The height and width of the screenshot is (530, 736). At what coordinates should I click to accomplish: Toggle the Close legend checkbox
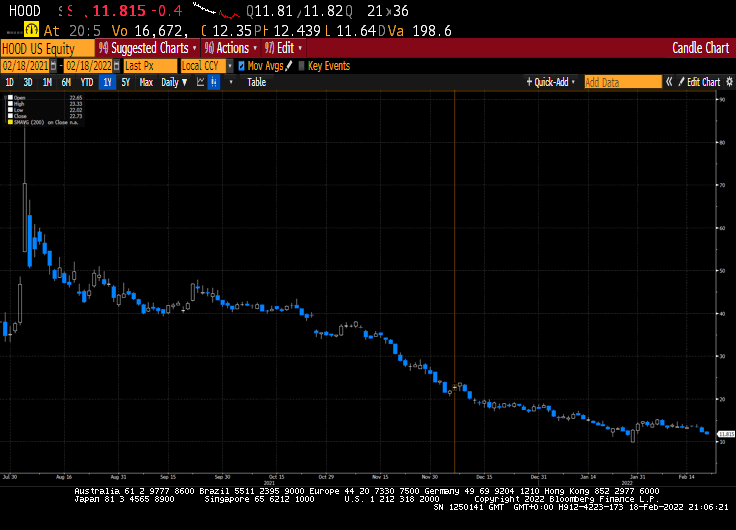pos(10,116)
